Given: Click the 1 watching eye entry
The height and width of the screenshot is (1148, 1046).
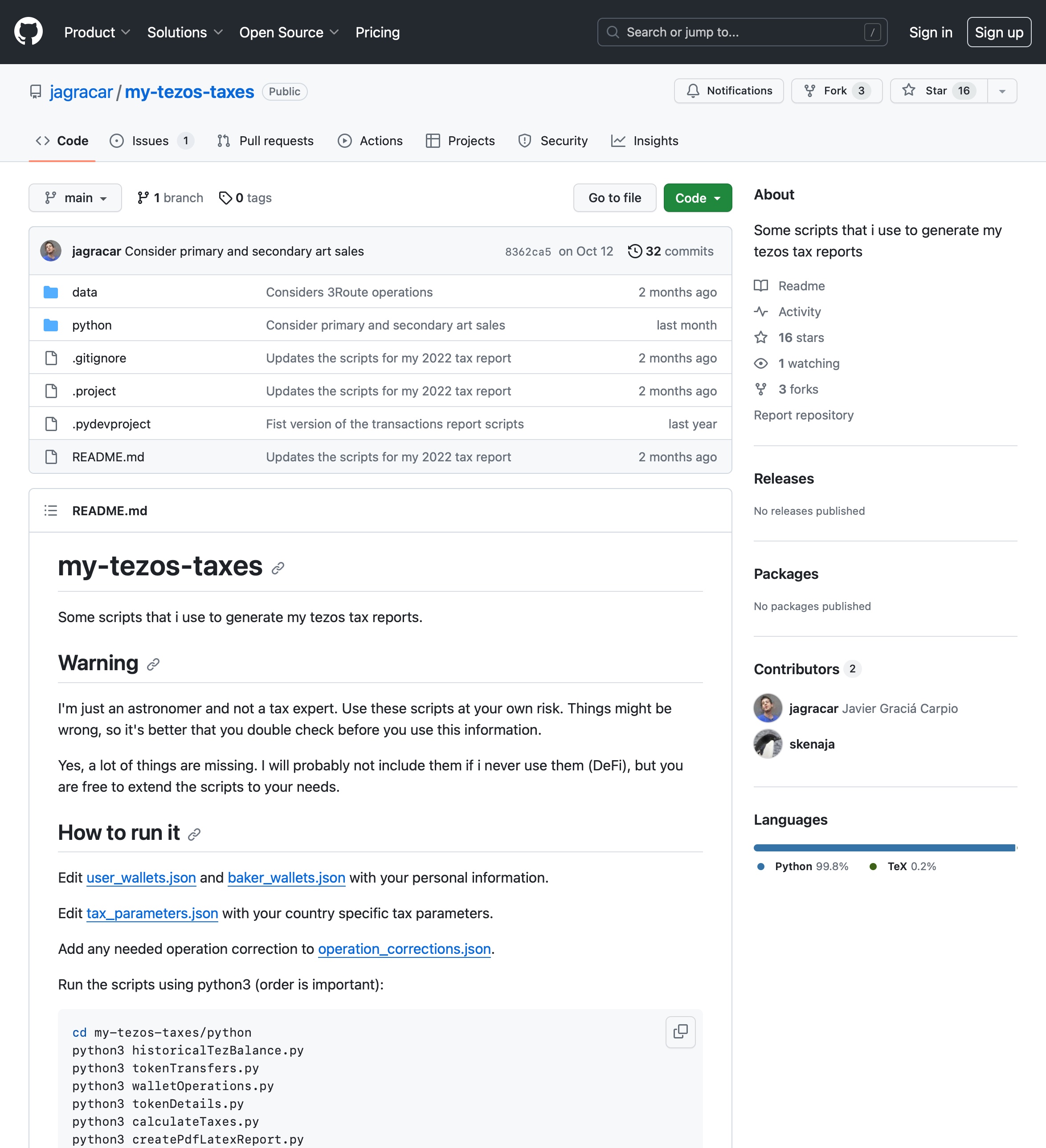Looking at the screenshot, I should tap(808, 363).
